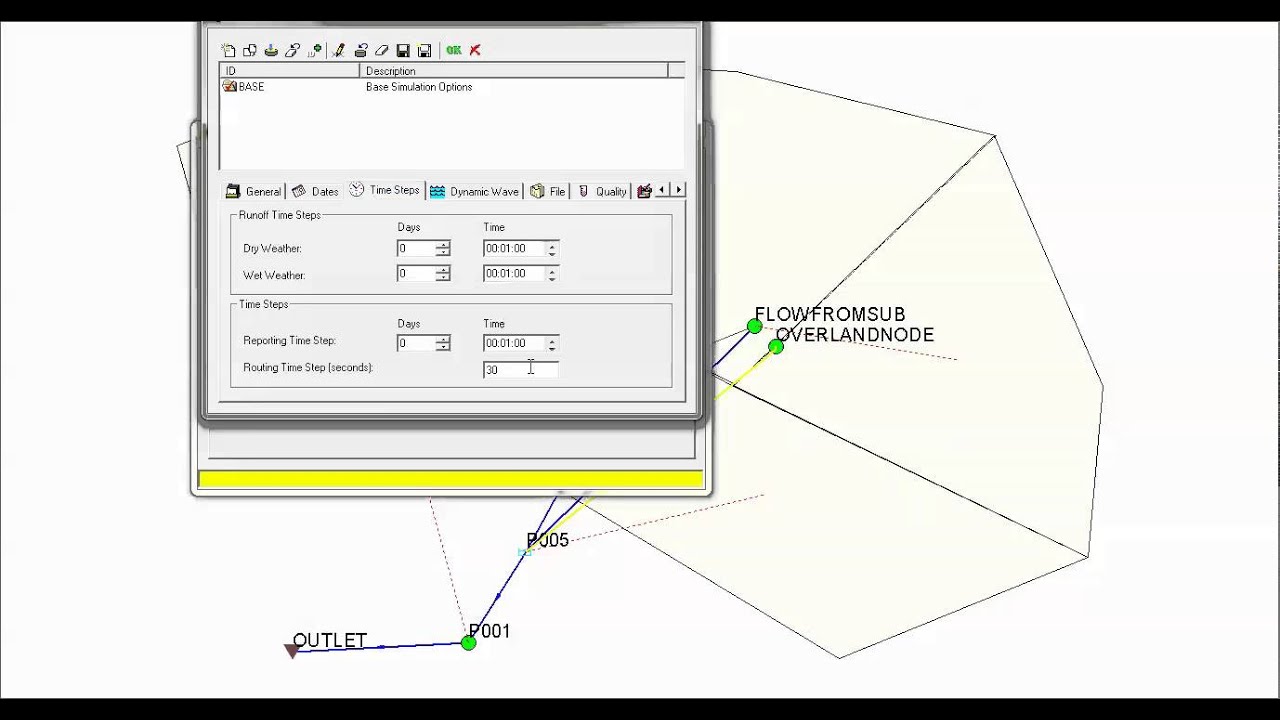Screen dimensions: 1280x720
Task: Click the Wet Weather Time field
Action: click(514, 273)
